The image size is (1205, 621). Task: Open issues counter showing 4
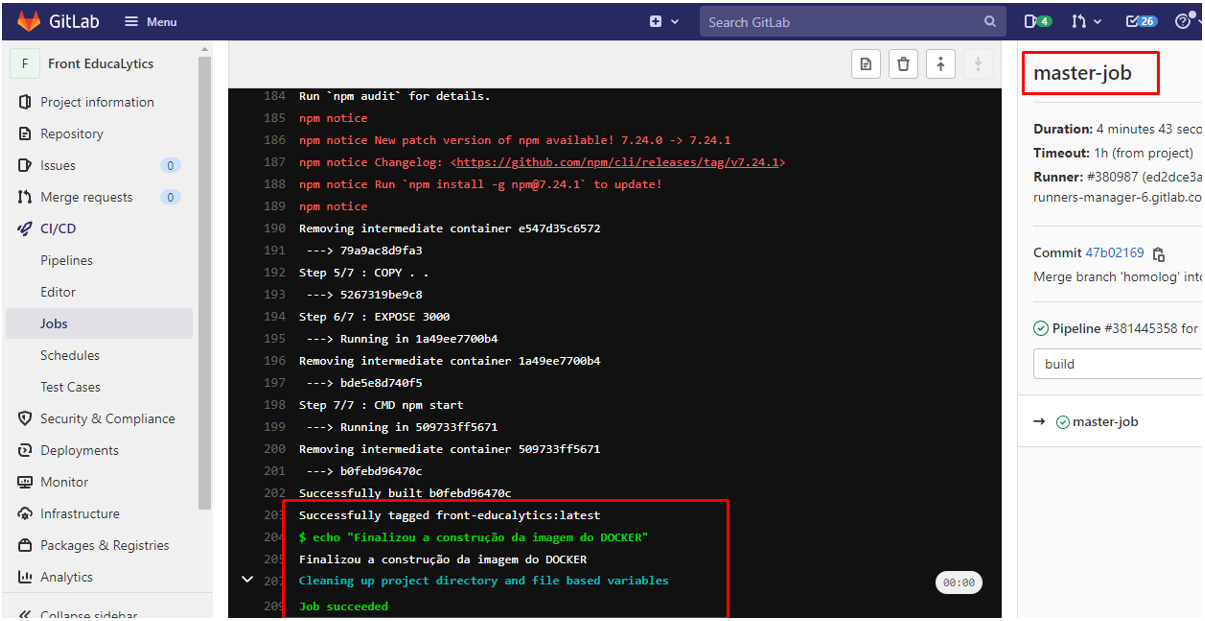[x=1038, y=21]
